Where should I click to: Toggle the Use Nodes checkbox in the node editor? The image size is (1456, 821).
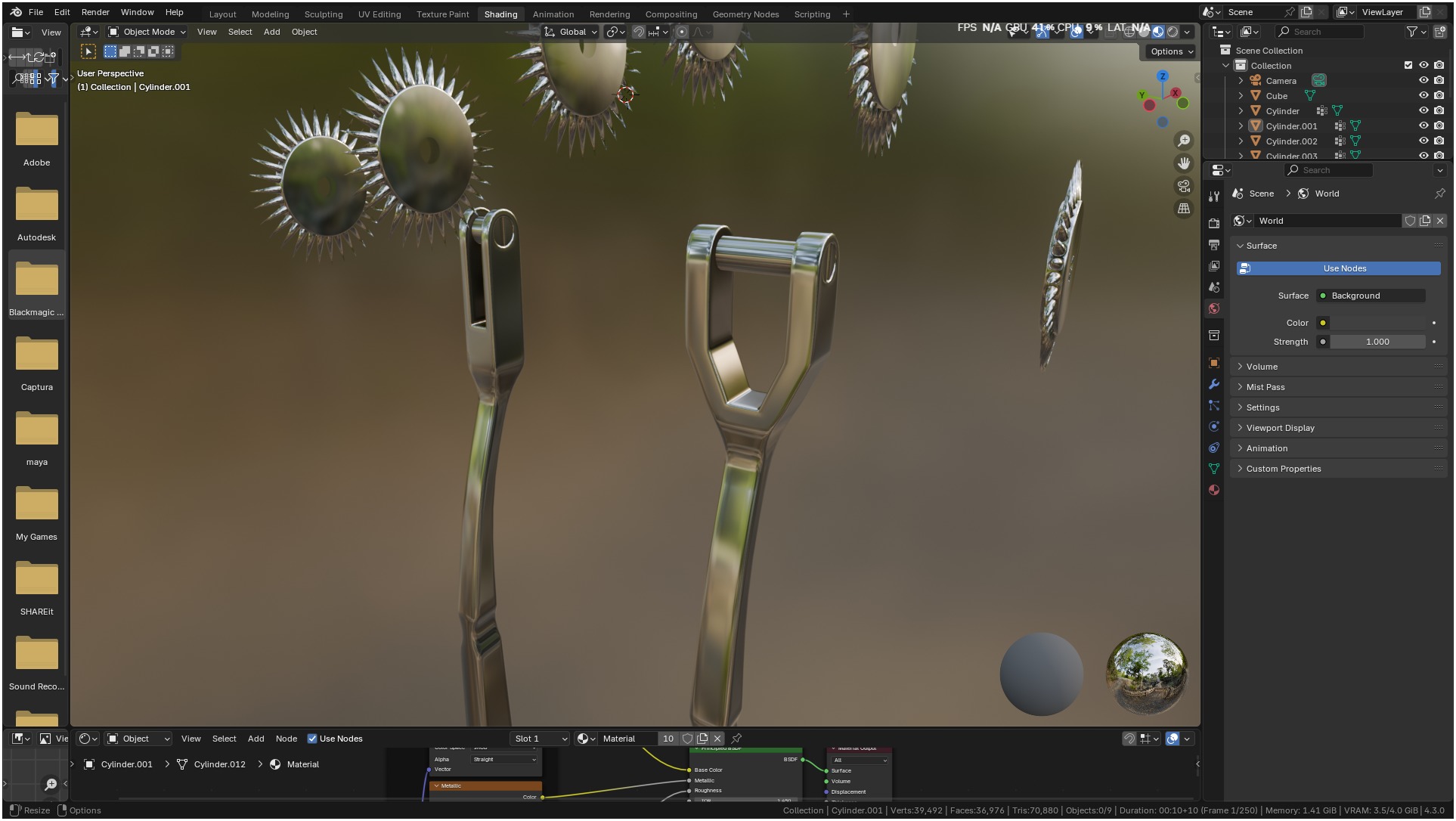[312, 739]
